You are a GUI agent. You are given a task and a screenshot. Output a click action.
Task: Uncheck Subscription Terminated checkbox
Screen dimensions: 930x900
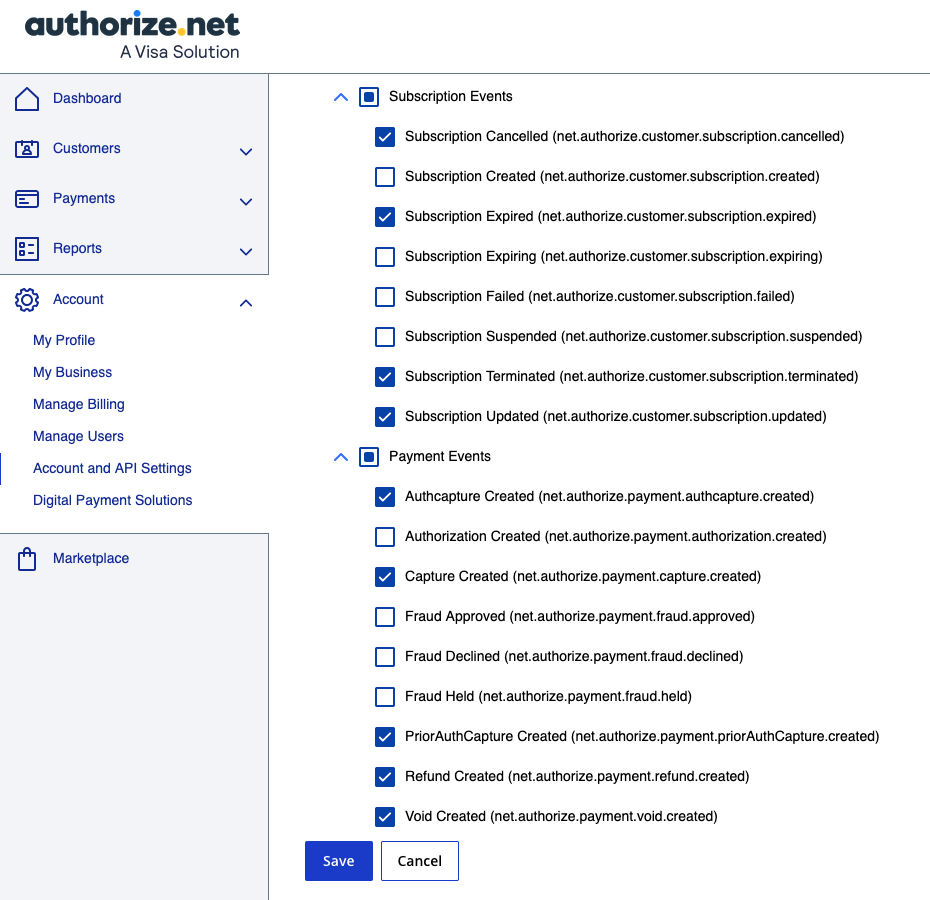(x=385, y=377)
